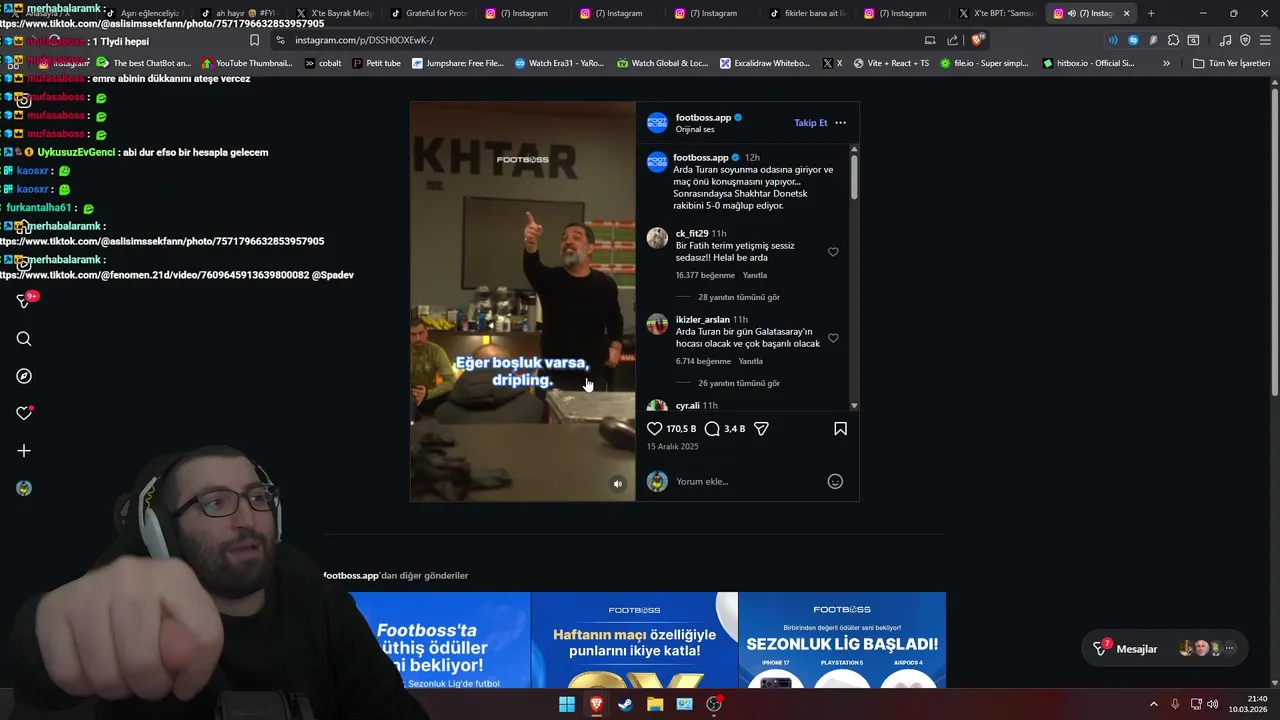
Task: Open the comment icon beside 3,4 B
Action: (712, 428)
